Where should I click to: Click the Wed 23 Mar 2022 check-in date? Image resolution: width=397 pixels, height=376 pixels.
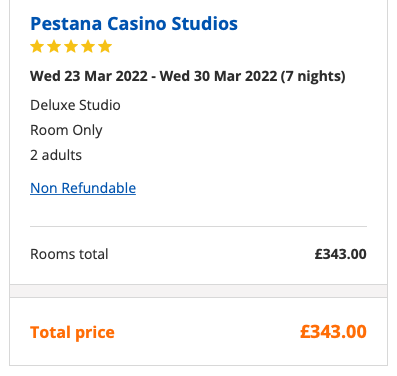(x=89, y=76)
